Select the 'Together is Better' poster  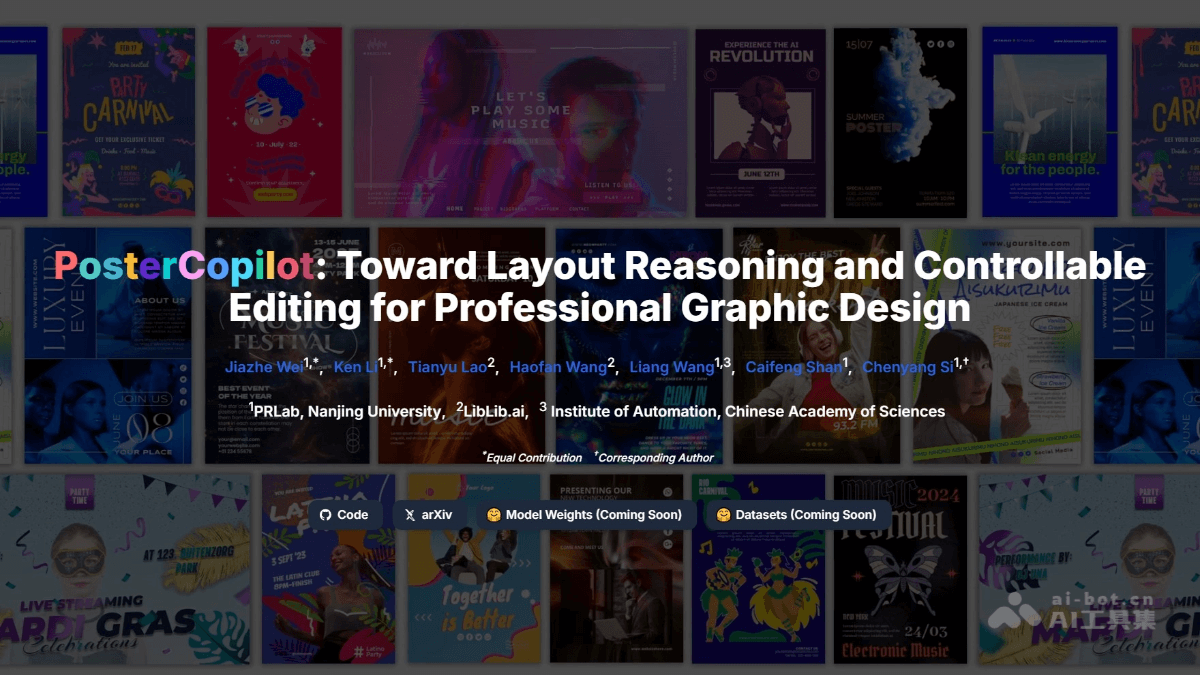point(476,569)
